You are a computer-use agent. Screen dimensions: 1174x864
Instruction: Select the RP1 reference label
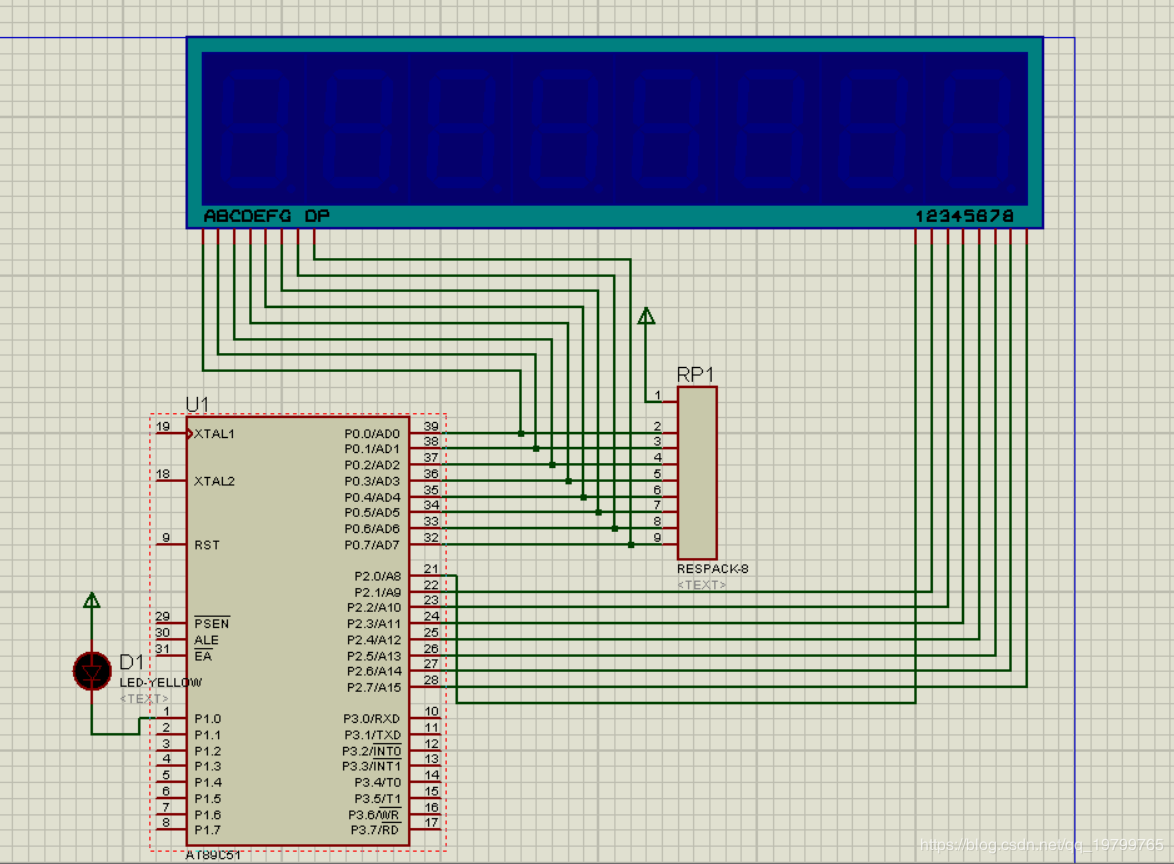[x=695, y=374]
